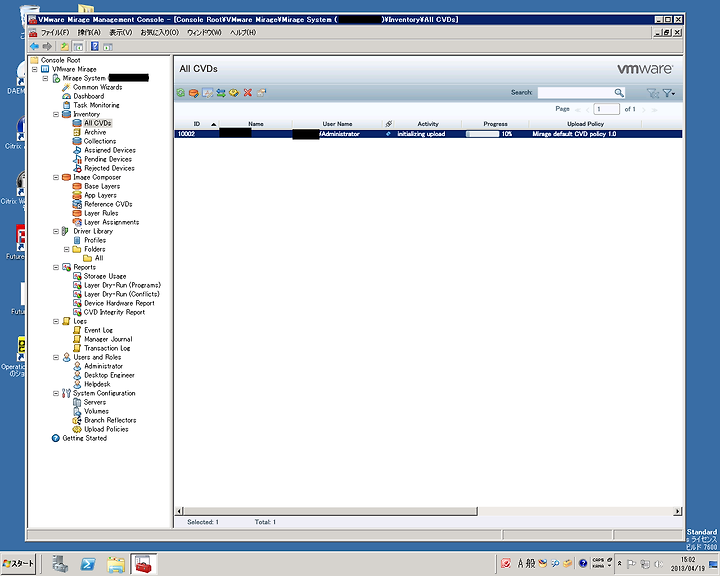
Task: Click the 10% progress bar for CVD 10002
Action: point(482,134)
